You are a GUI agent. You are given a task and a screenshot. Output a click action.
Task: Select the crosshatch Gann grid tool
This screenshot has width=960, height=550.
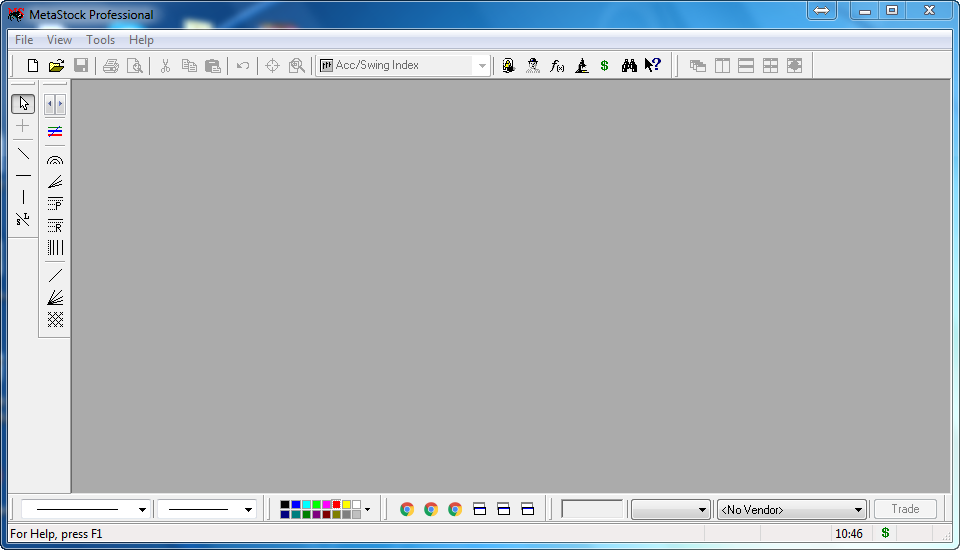55,319
